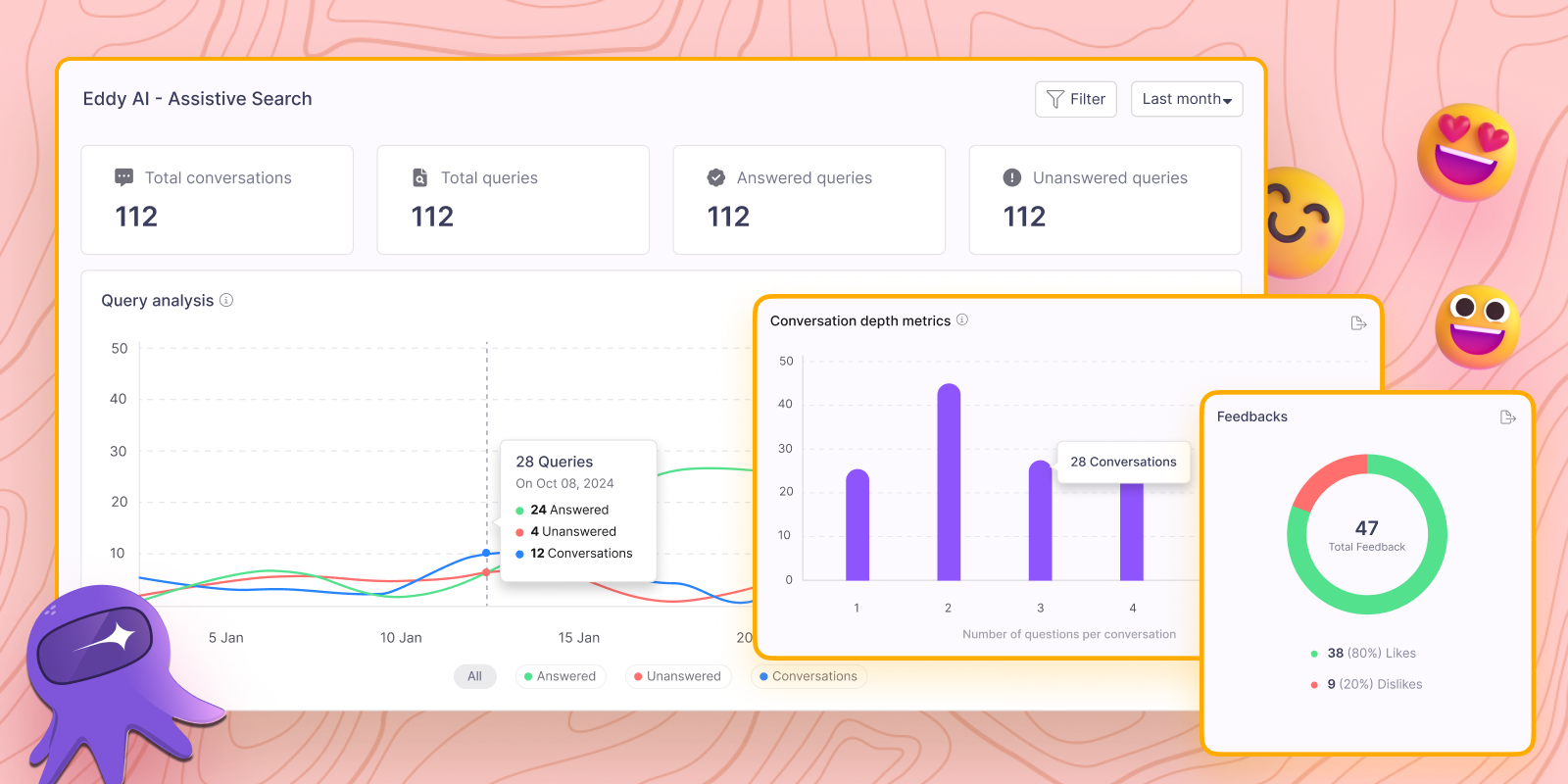1568x784 pixels.
Task: Click the 5 Jan axis label
Action: (225, 637)
